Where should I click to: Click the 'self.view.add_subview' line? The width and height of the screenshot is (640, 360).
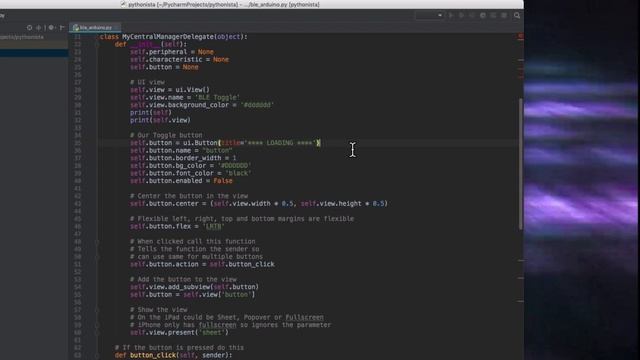194,287
